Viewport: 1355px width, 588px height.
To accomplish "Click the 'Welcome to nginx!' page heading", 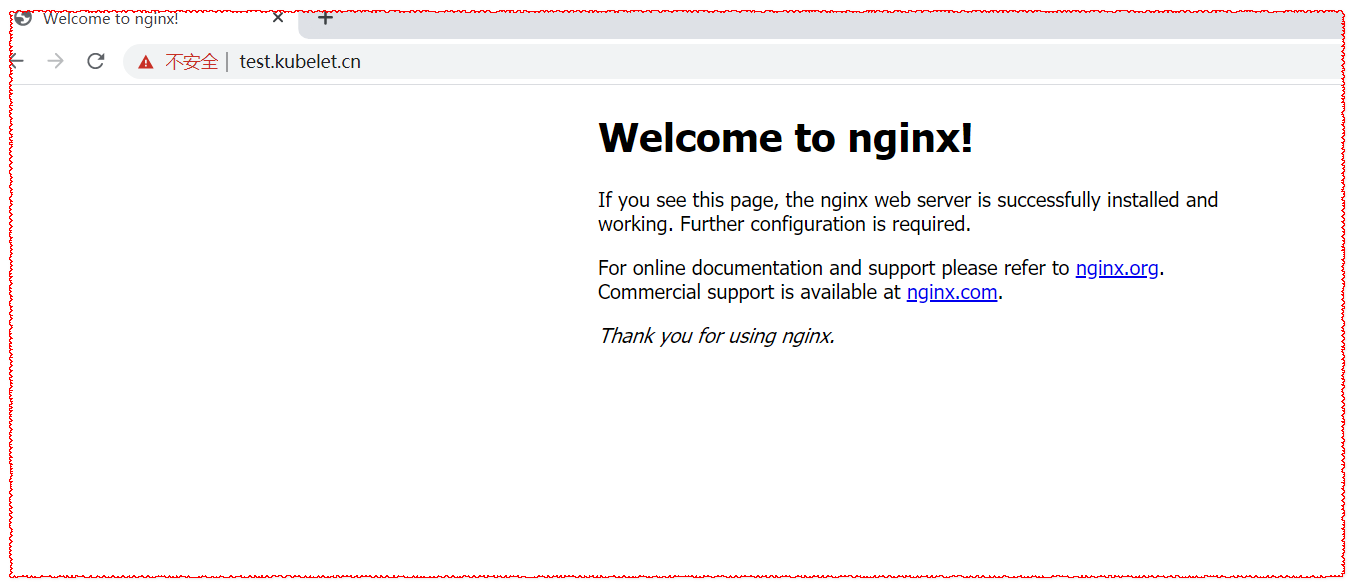I will tap(785, 137).
